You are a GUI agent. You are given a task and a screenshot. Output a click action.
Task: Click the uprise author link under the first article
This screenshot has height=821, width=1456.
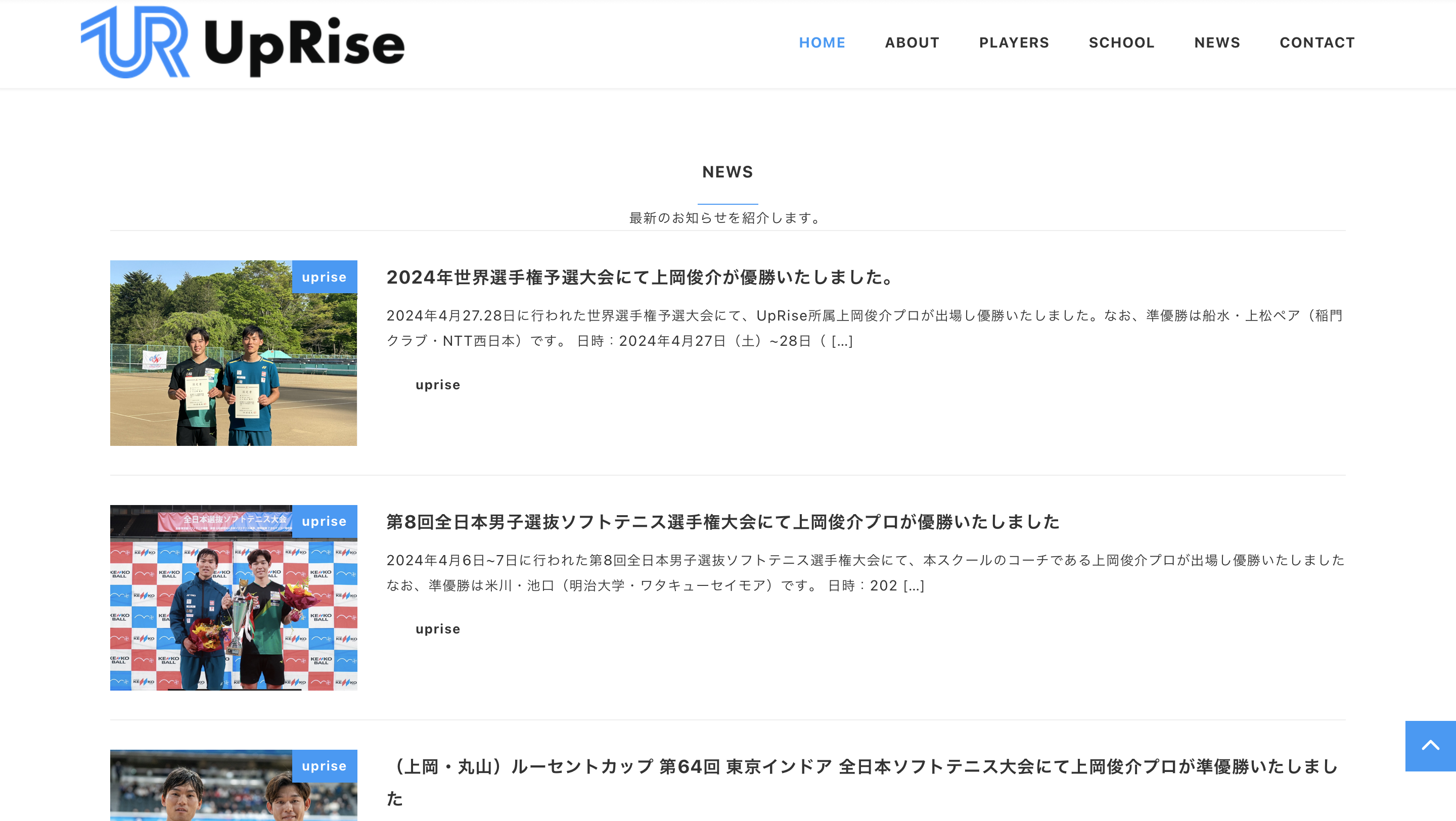click(437, 385)
